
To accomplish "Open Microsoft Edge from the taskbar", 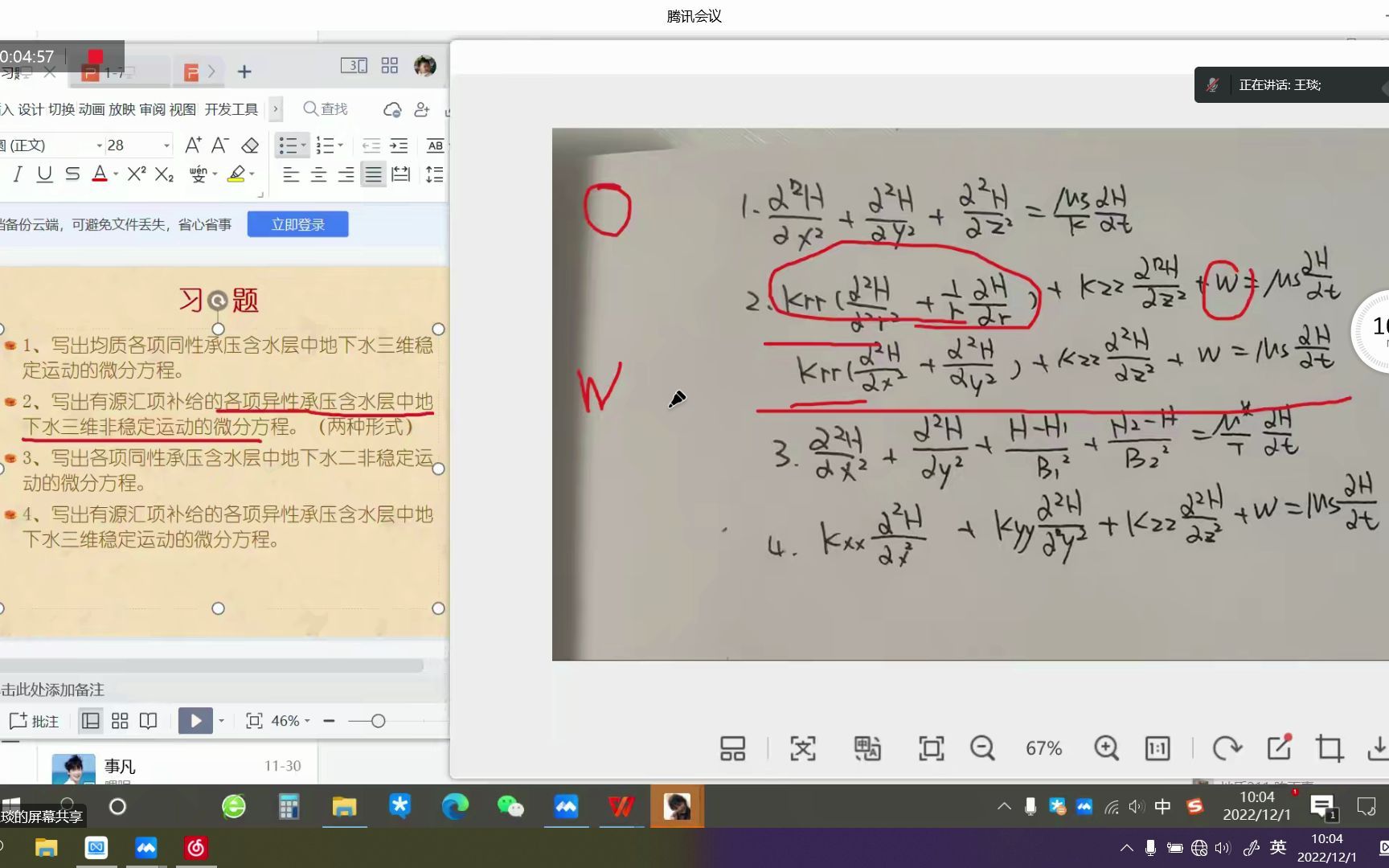I will pyautogui.click(x=455, y=806).
